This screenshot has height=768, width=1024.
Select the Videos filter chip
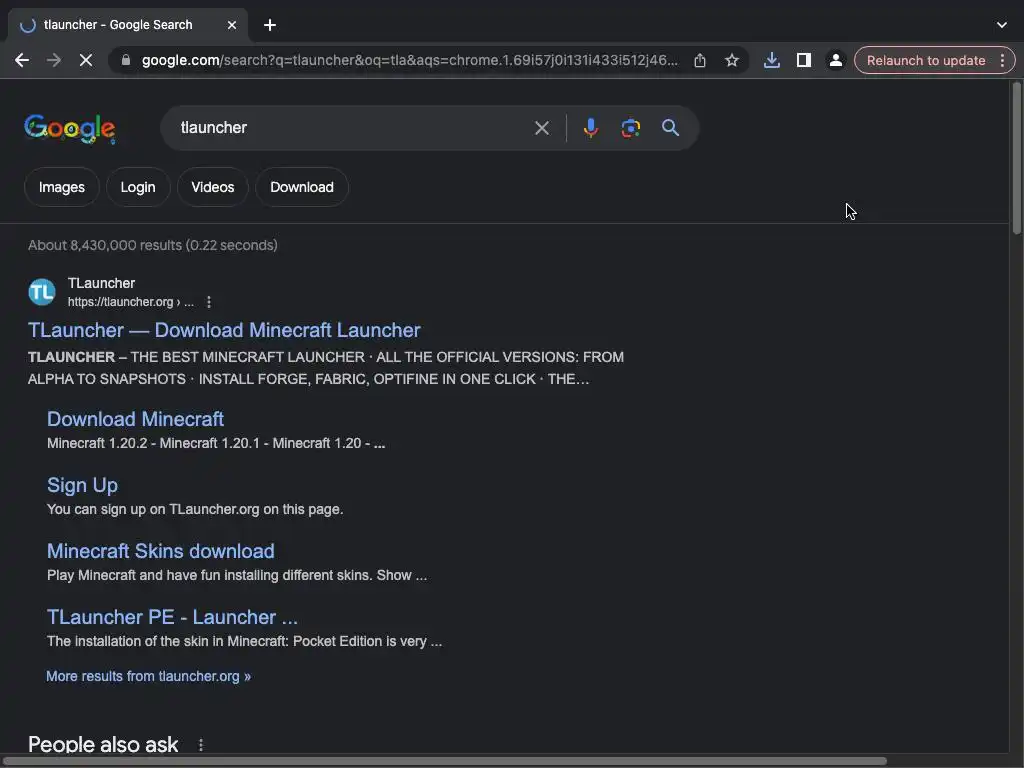pyautogui.click(x=212, y=187)
